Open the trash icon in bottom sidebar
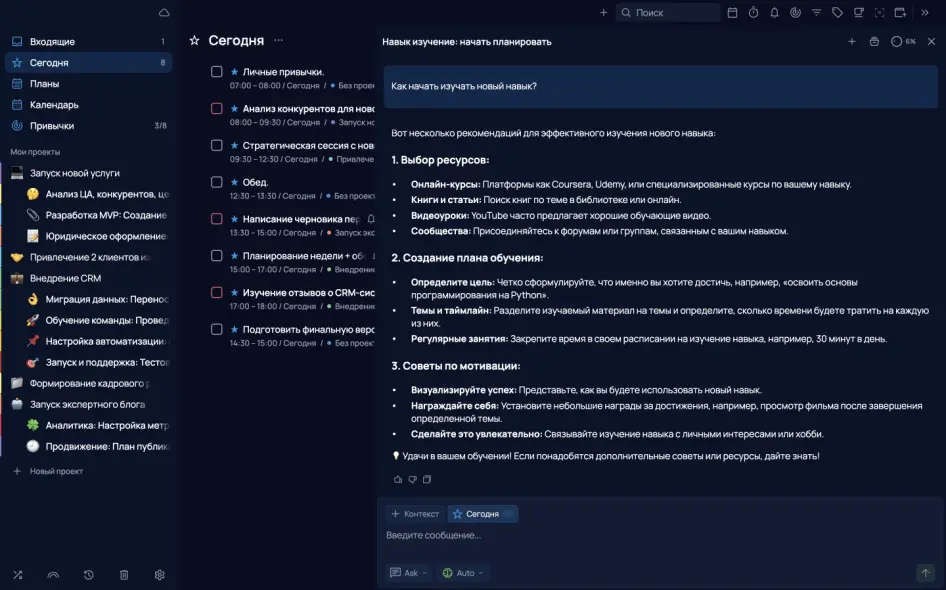Viewport: 946px width, 590px height. point(124,575)
